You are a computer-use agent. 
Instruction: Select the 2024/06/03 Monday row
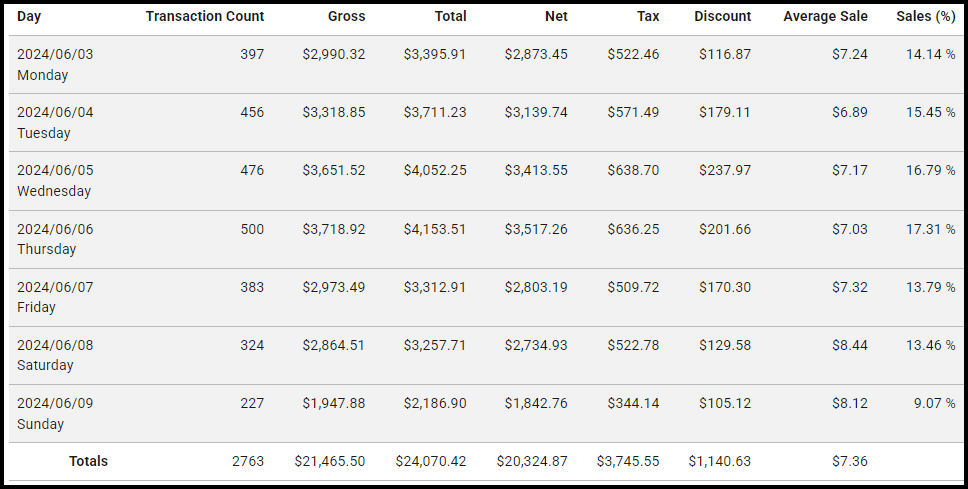click(x=55, y=64)
